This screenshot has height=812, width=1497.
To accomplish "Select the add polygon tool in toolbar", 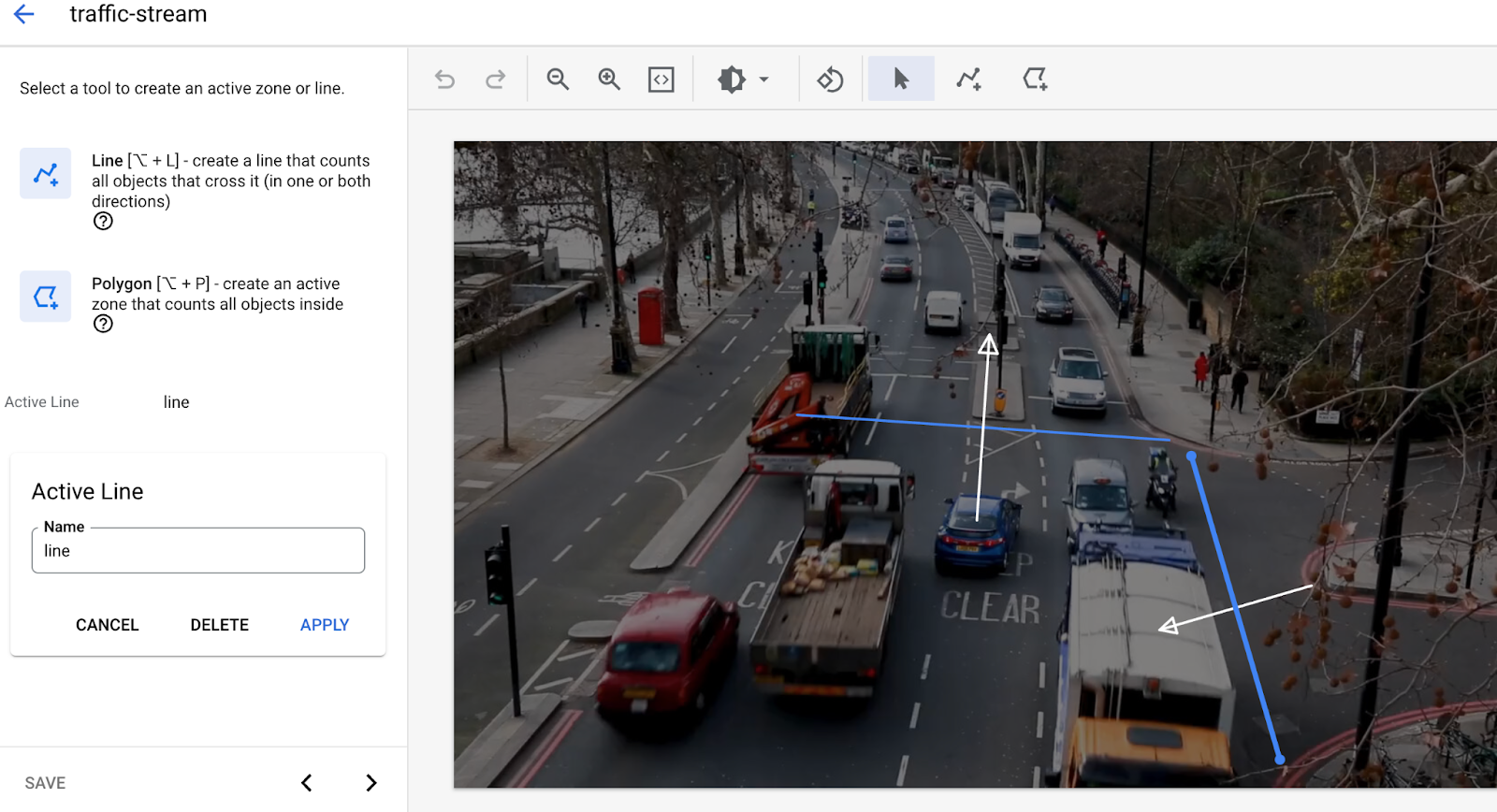I will coord(1035,80).
